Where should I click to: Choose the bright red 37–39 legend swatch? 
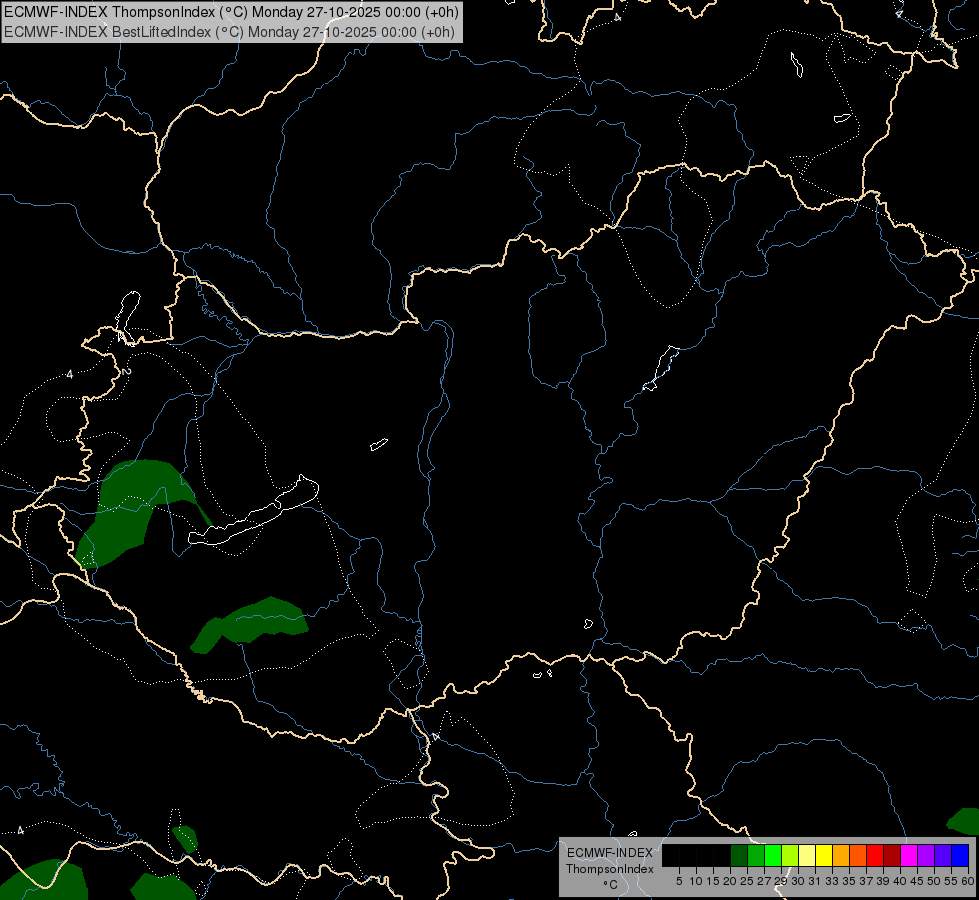(x=875, y=855)
